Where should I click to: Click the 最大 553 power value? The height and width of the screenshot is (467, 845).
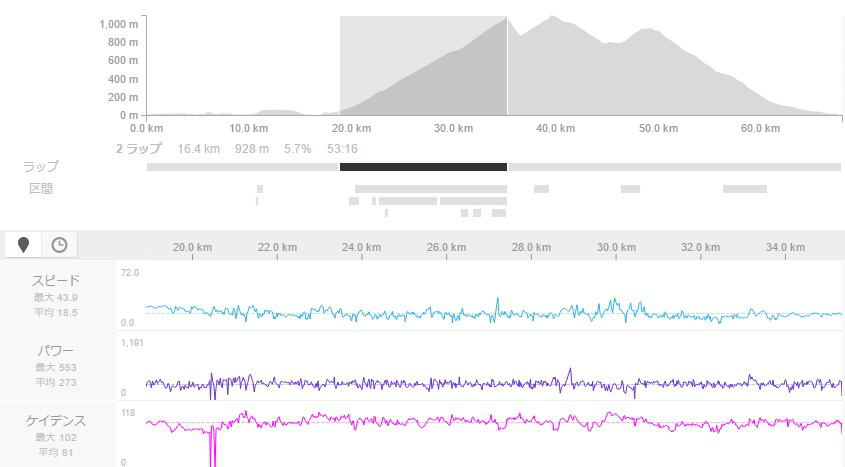[x=56, y=367]
